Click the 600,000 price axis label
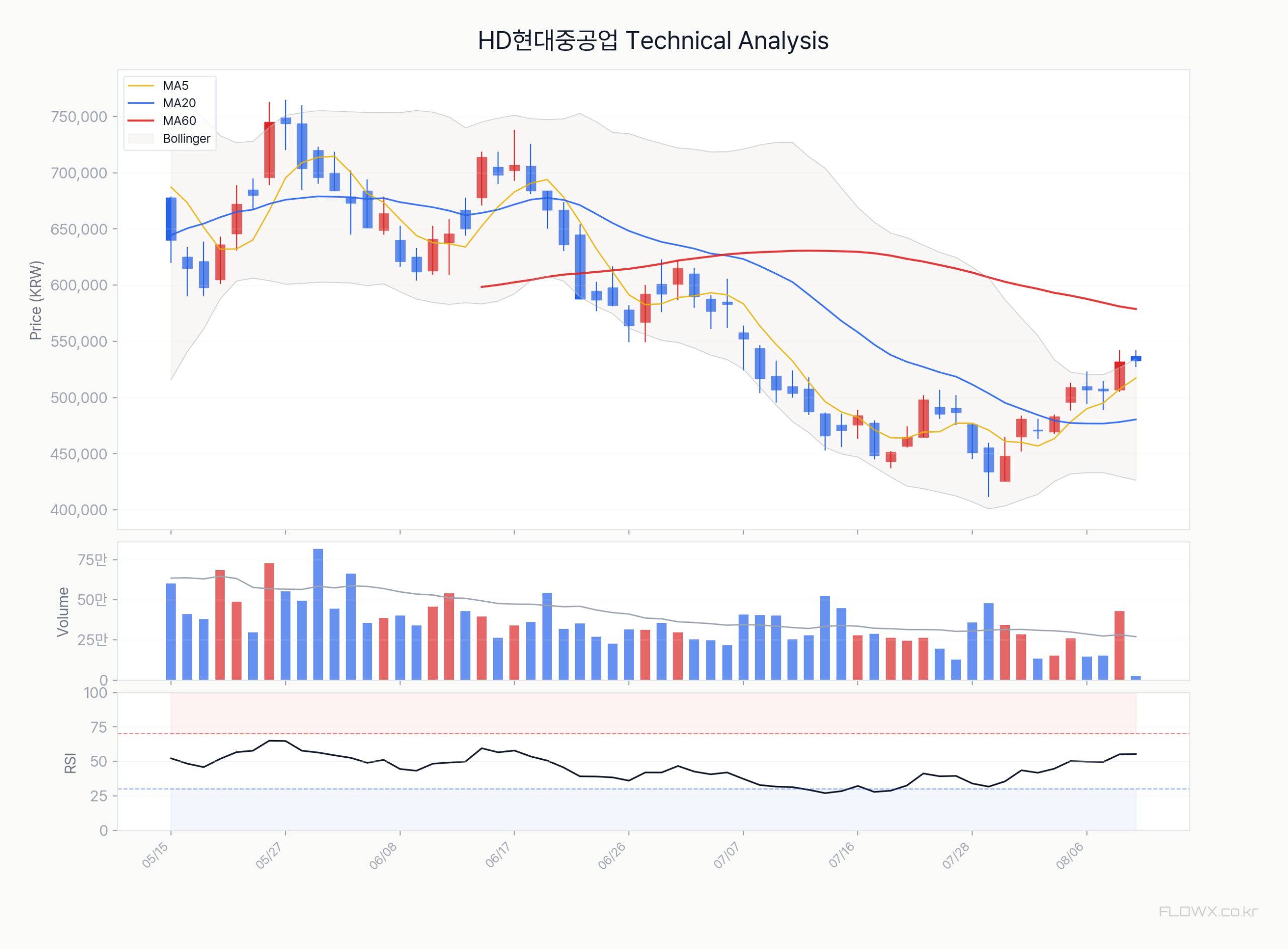Viewport: 1288px width, 949px height. 79,285
